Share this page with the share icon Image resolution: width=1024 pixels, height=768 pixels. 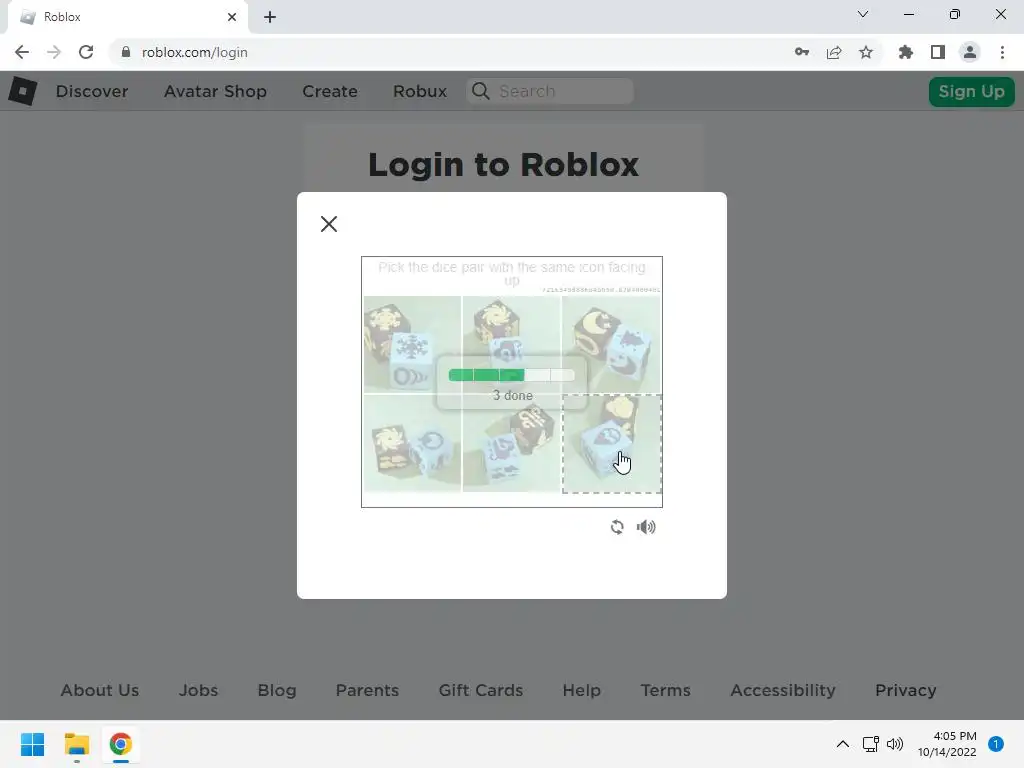tap(834, 52)
